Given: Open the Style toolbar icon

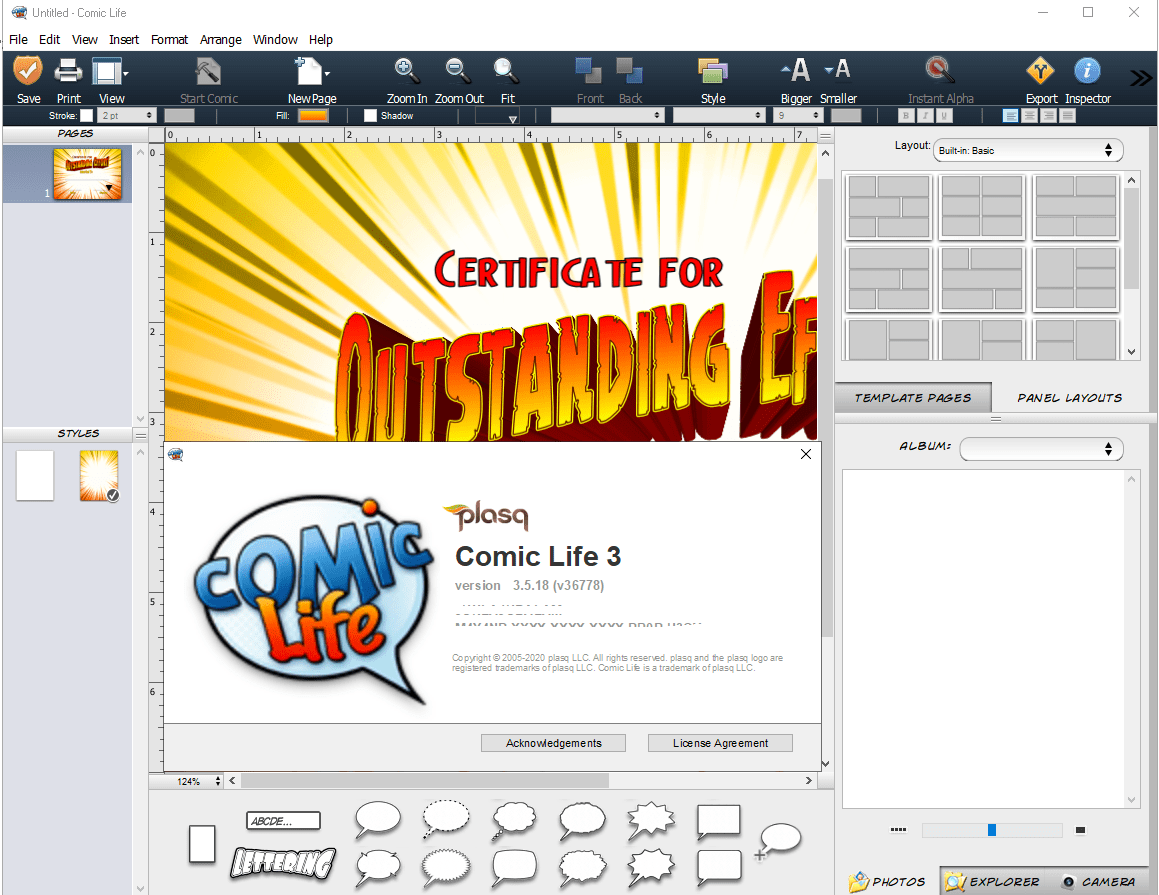Looking at the screenshot, I should pos(713,72).
